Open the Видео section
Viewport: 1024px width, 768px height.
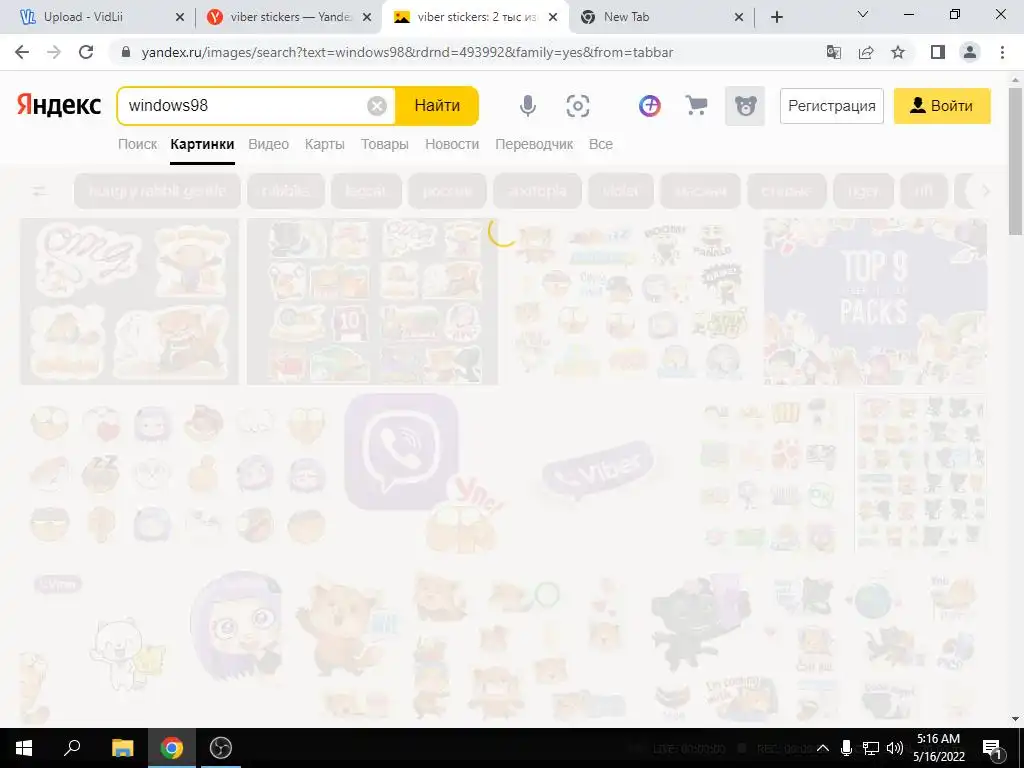[268, 144]
